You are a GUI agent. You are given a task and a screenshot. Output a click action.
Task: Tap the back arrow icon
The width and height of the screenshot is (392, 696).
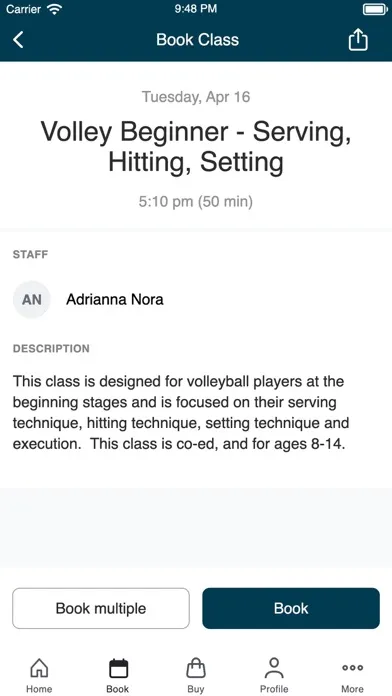[x=18, y=40]
